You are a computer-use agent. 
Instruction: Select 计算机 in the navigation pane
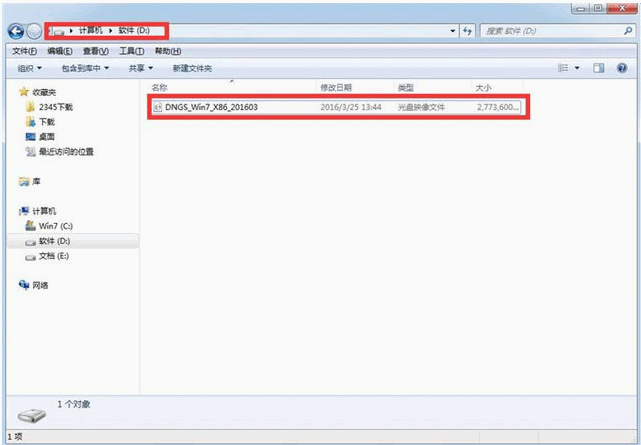(x=44, y=211)
